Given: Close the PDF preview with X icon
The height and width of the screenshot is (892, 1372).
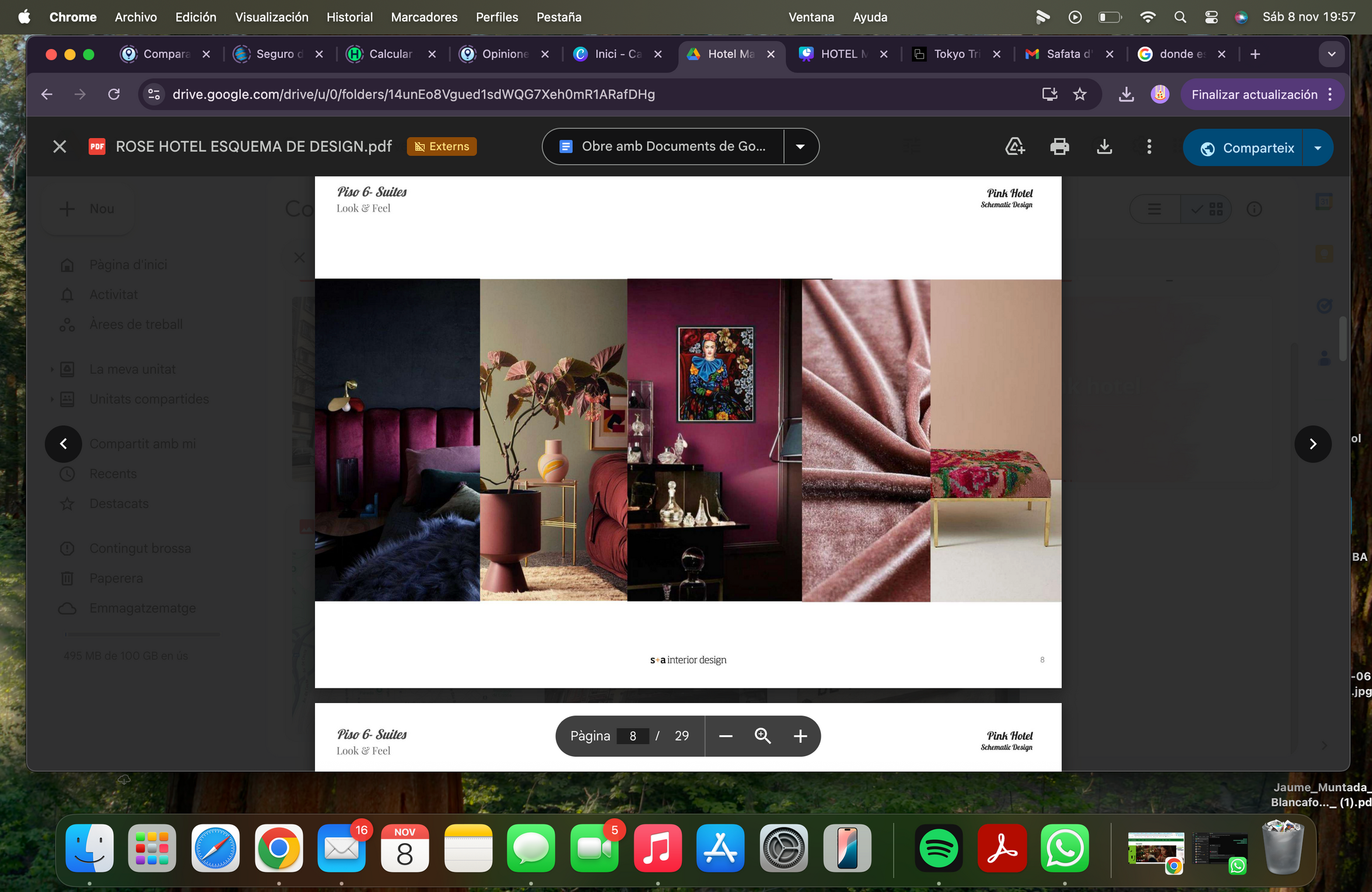Looking at the screenshot, I should click(x=60, y=146).
